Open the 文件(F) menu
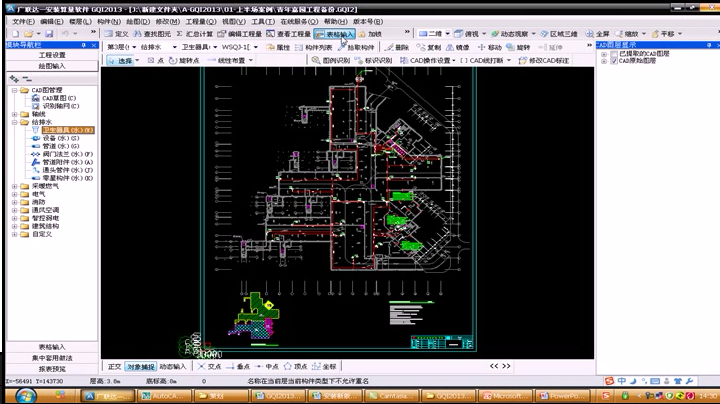 click(23, 22)
